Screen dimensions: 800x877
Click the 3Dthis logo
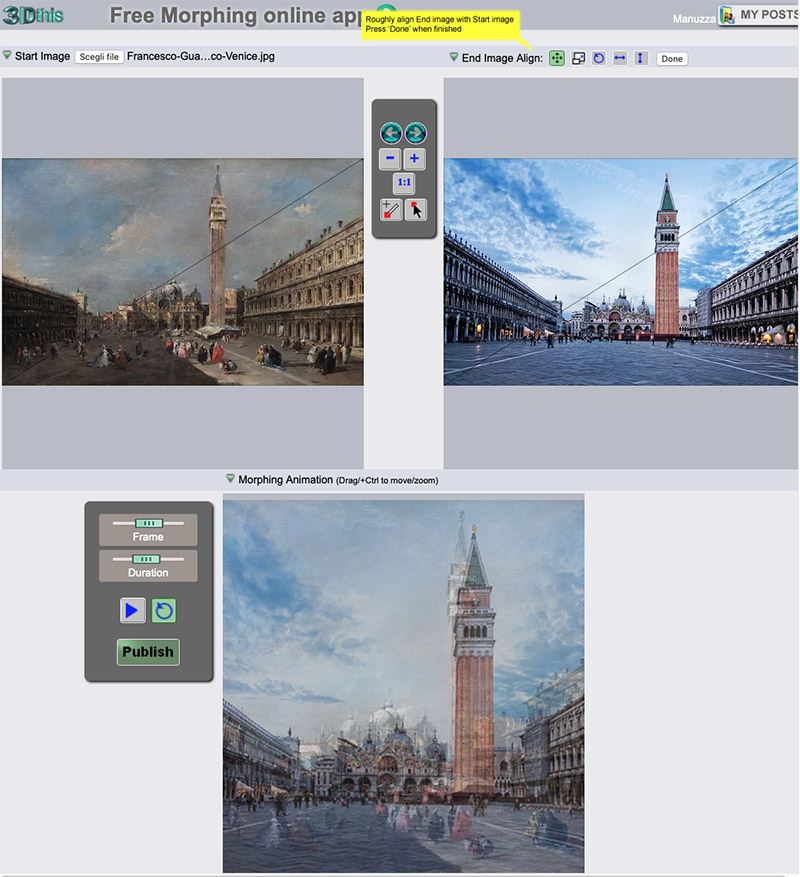pyautogui.click(x=33, y=15)
